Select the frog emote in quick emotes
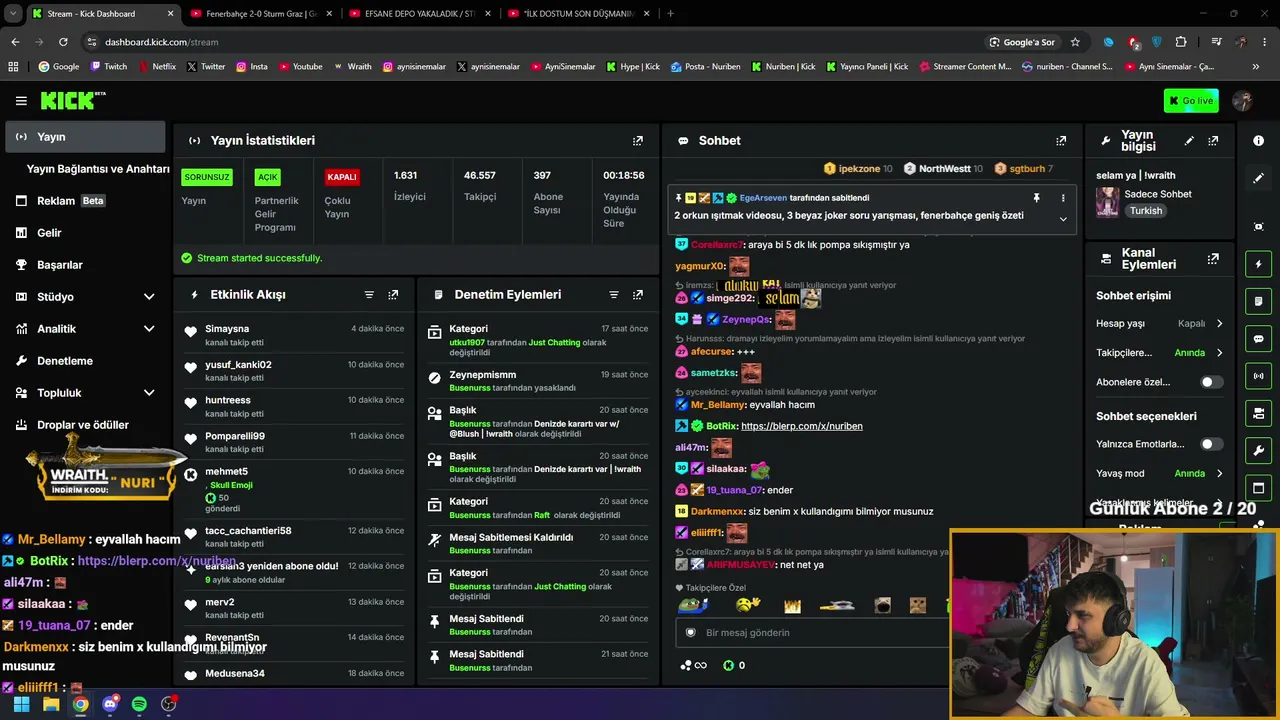 693,605
